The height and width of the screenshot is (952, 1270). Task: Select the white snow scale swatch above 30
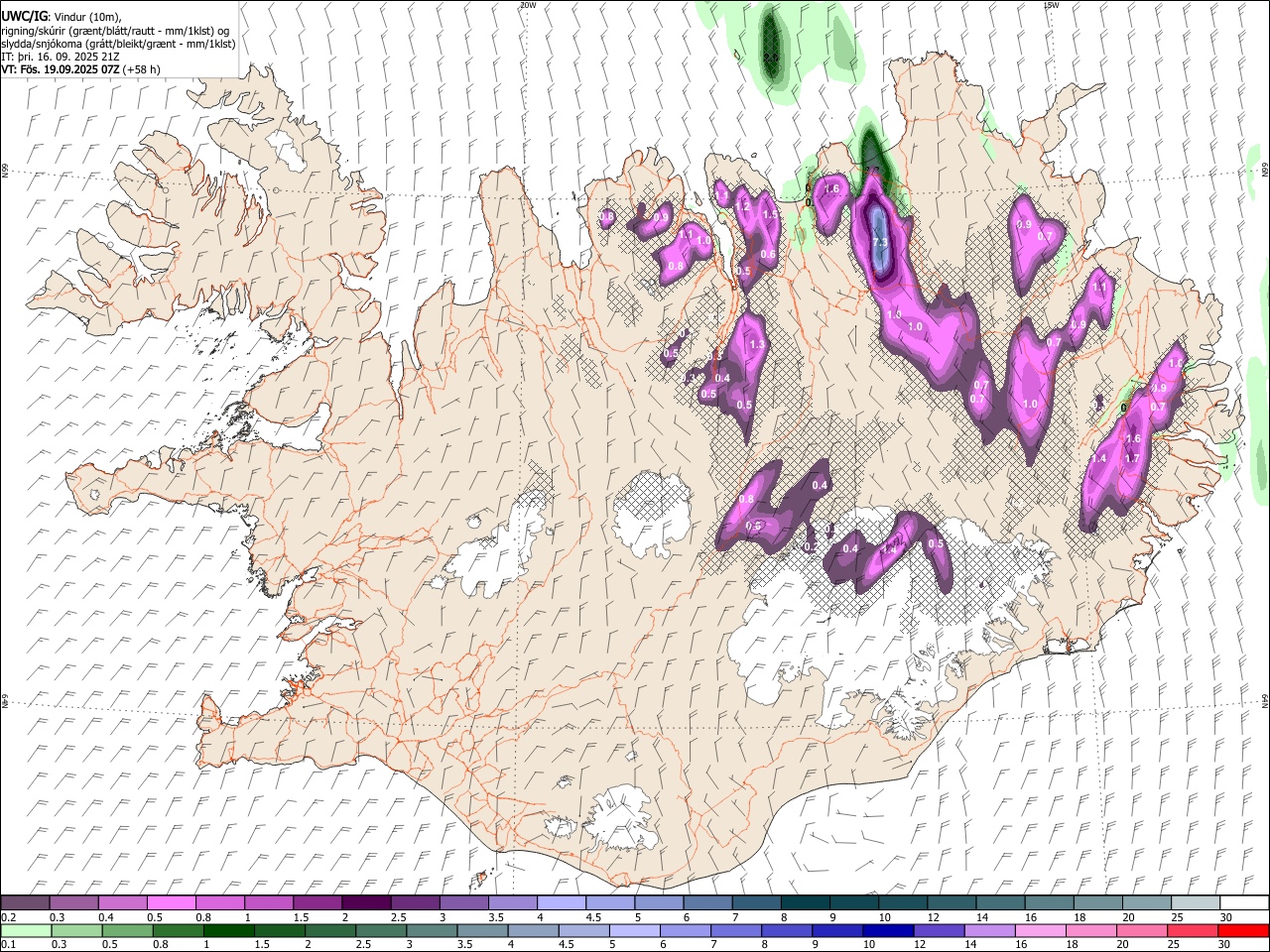coord(1243,902)
